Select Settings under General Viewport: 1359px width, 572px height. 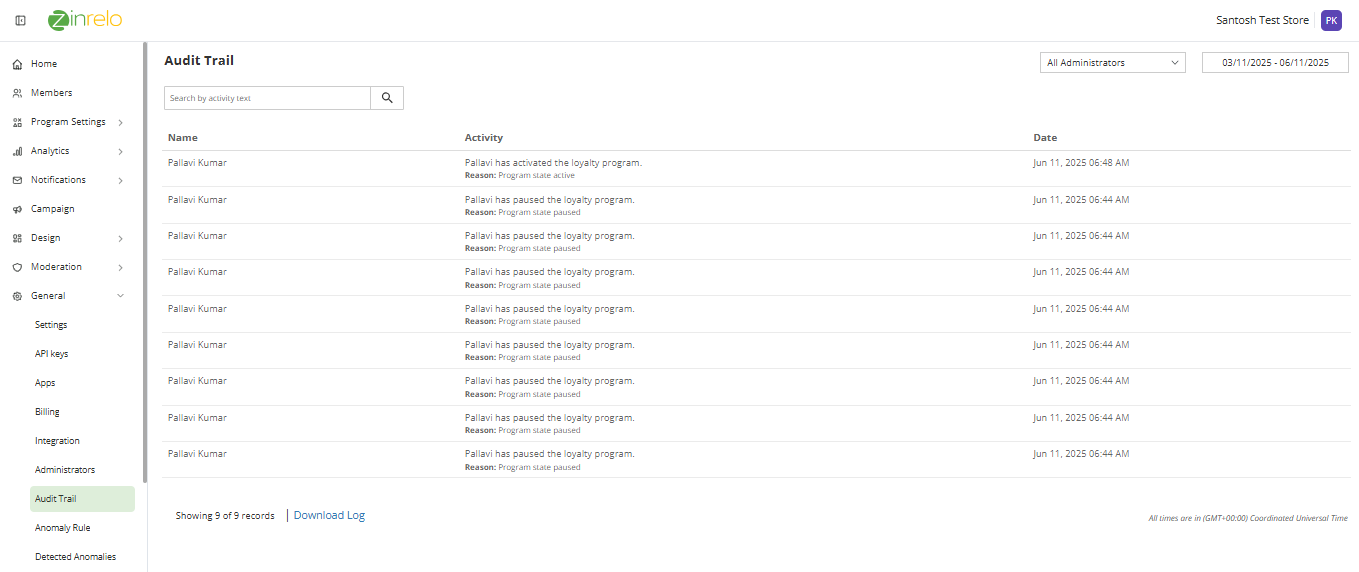coord(51,325)
